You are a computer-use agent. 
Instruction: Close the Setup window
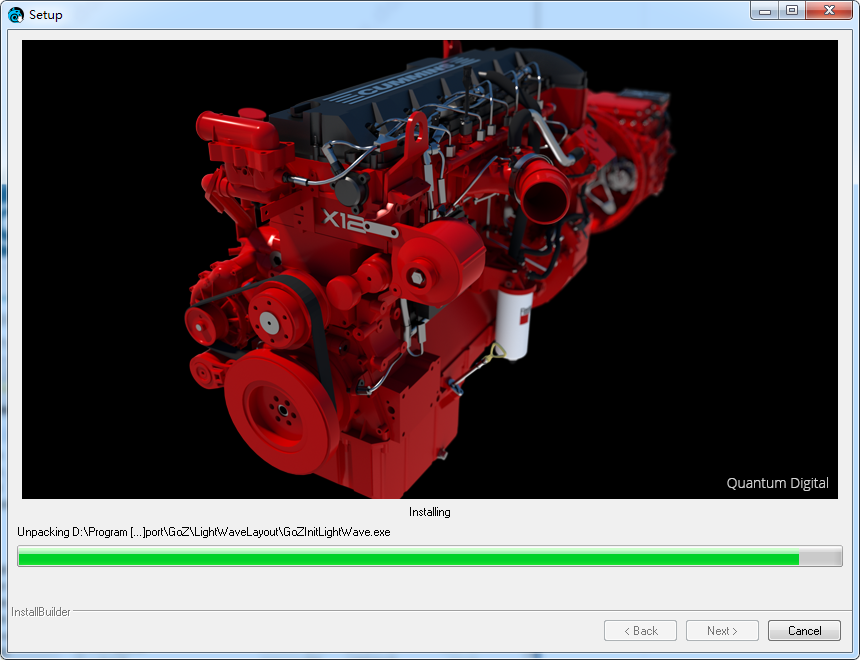tap(829, 10)
